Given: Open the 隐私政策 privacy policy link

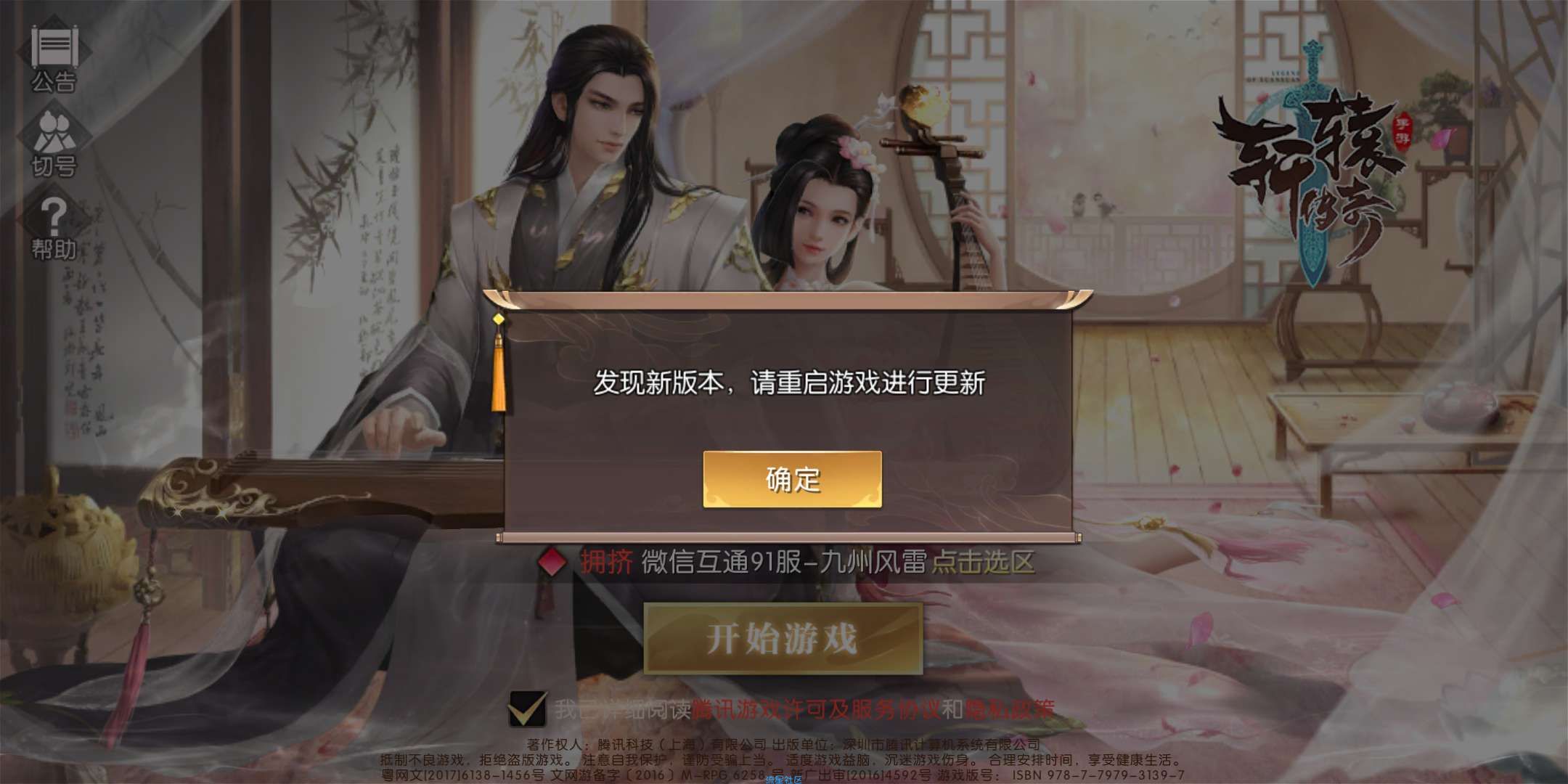Looking at the screenshot, I should 1010,709.
